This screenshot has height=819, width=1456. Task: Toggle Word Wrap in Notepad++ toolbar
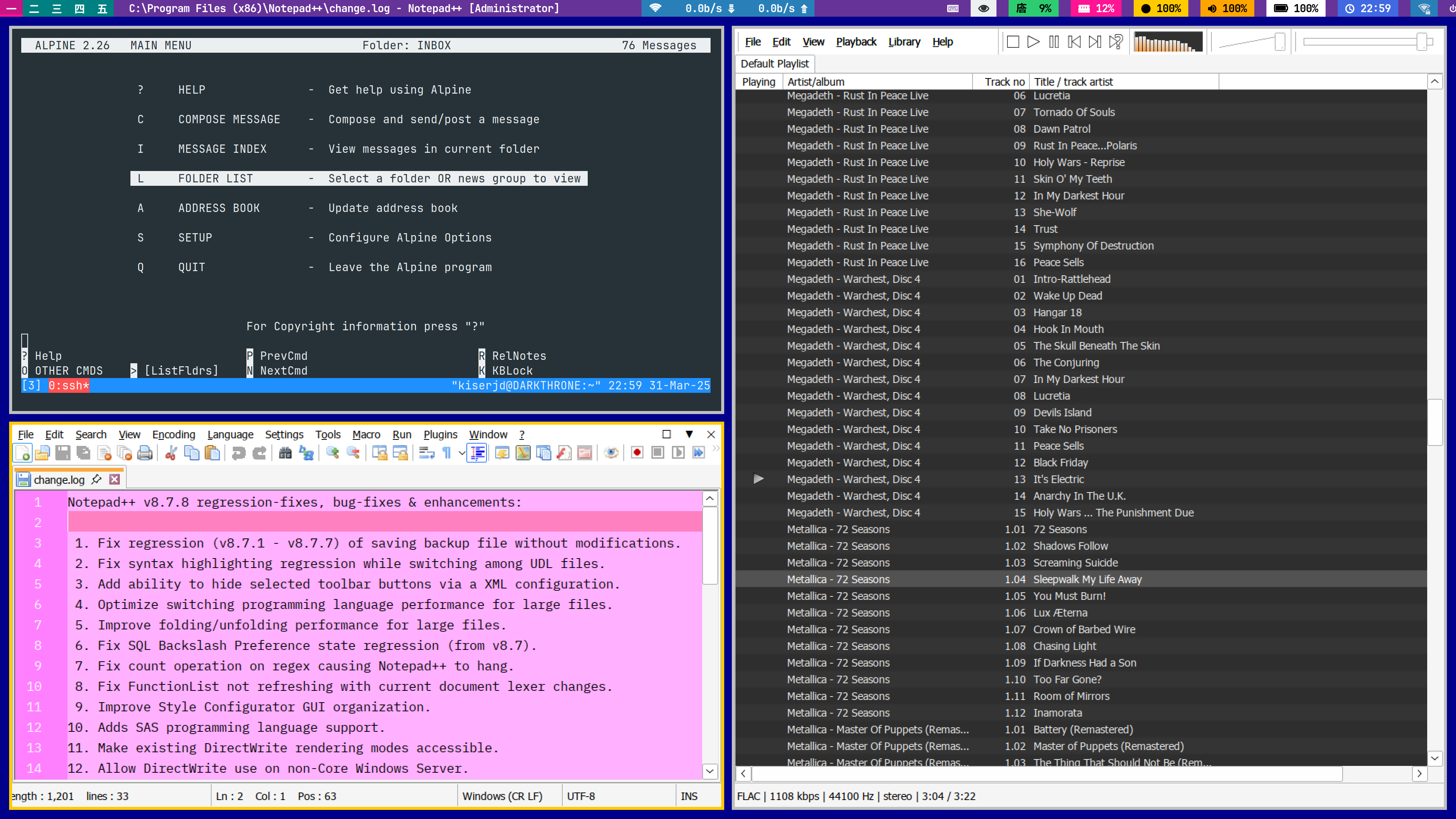[x=427, y=453]
